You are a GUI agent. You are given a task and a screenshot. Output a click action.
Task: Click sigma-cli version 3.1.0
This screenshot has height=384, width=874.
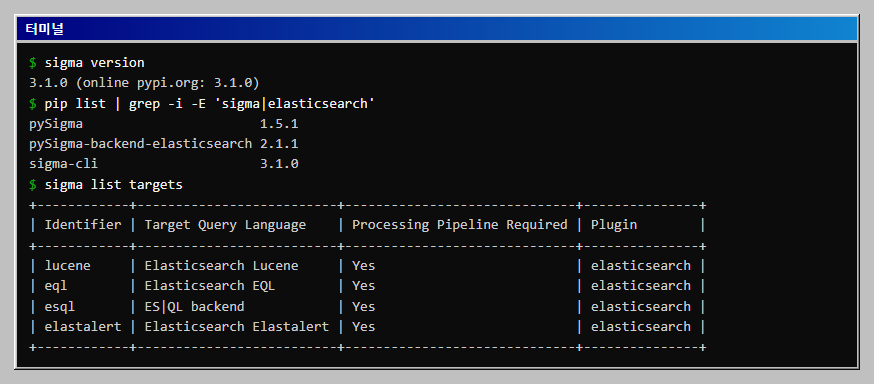(x=279, y=164)
